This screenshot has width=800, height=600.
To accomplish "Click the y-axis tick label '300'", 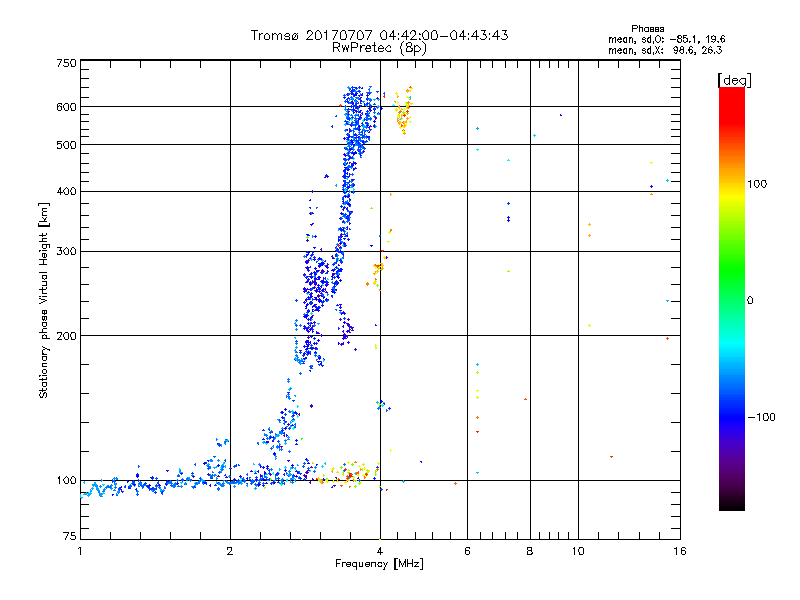I will pyautogui.click(x=66, y=251).
